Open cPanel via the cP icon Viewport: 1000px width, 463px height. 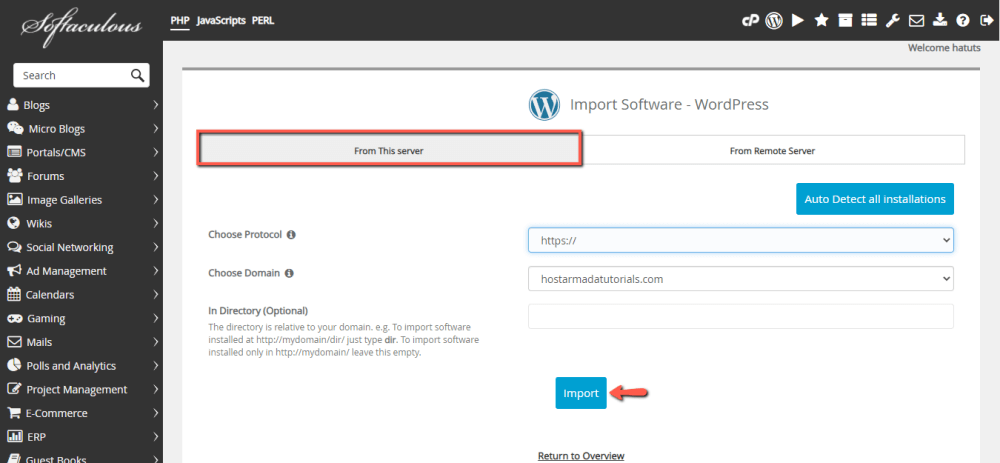coord(750,20)
